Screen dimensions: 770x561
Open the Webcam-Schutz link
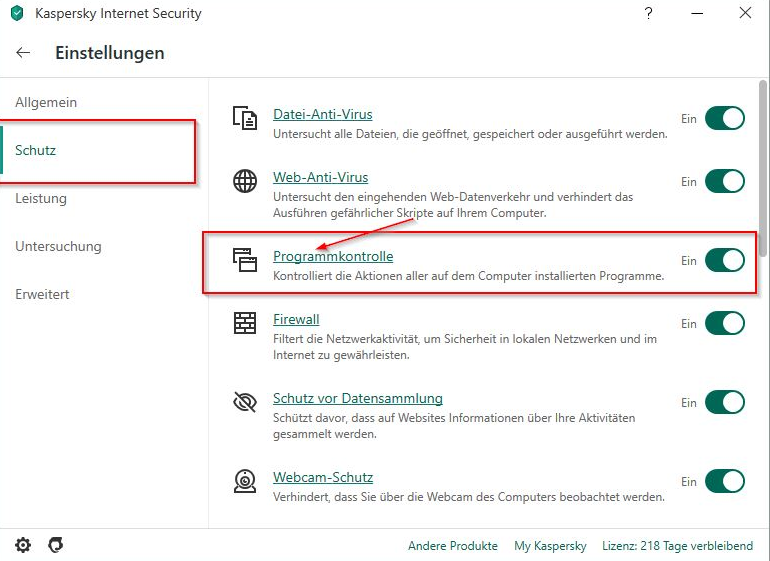pos(323,477)
